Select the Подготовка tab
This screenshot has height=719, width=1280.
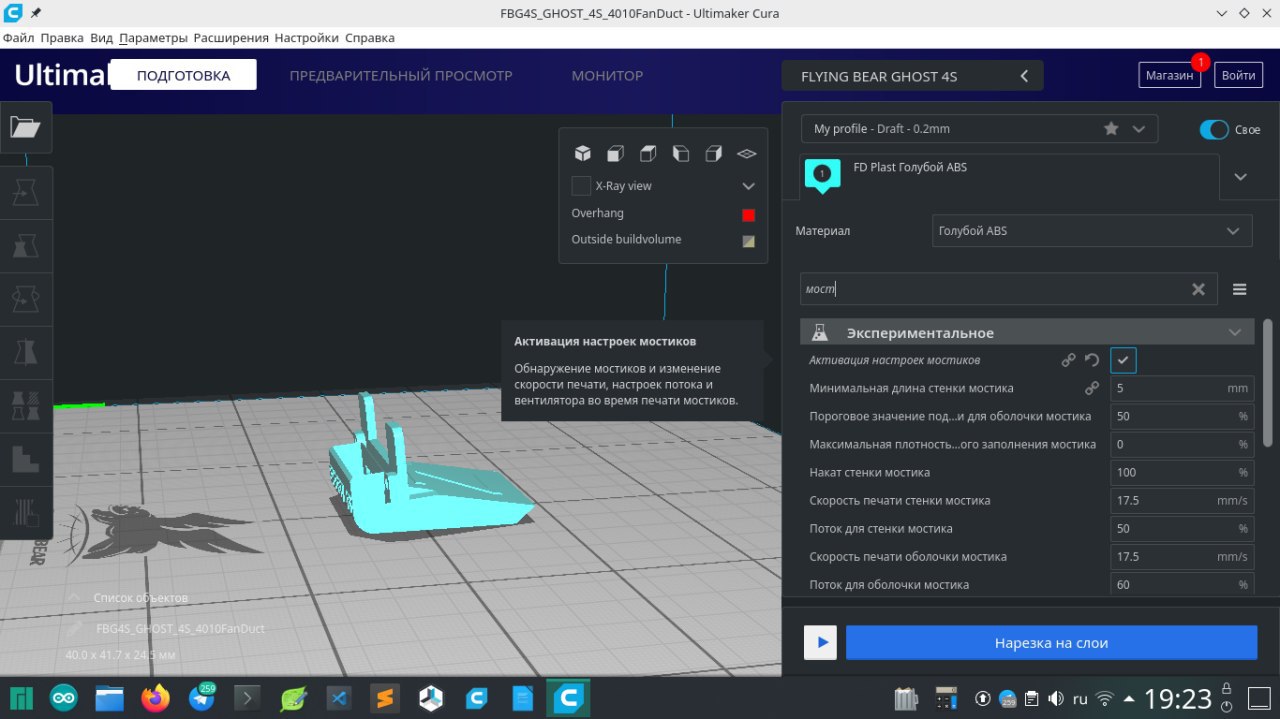tap(183, 75)
